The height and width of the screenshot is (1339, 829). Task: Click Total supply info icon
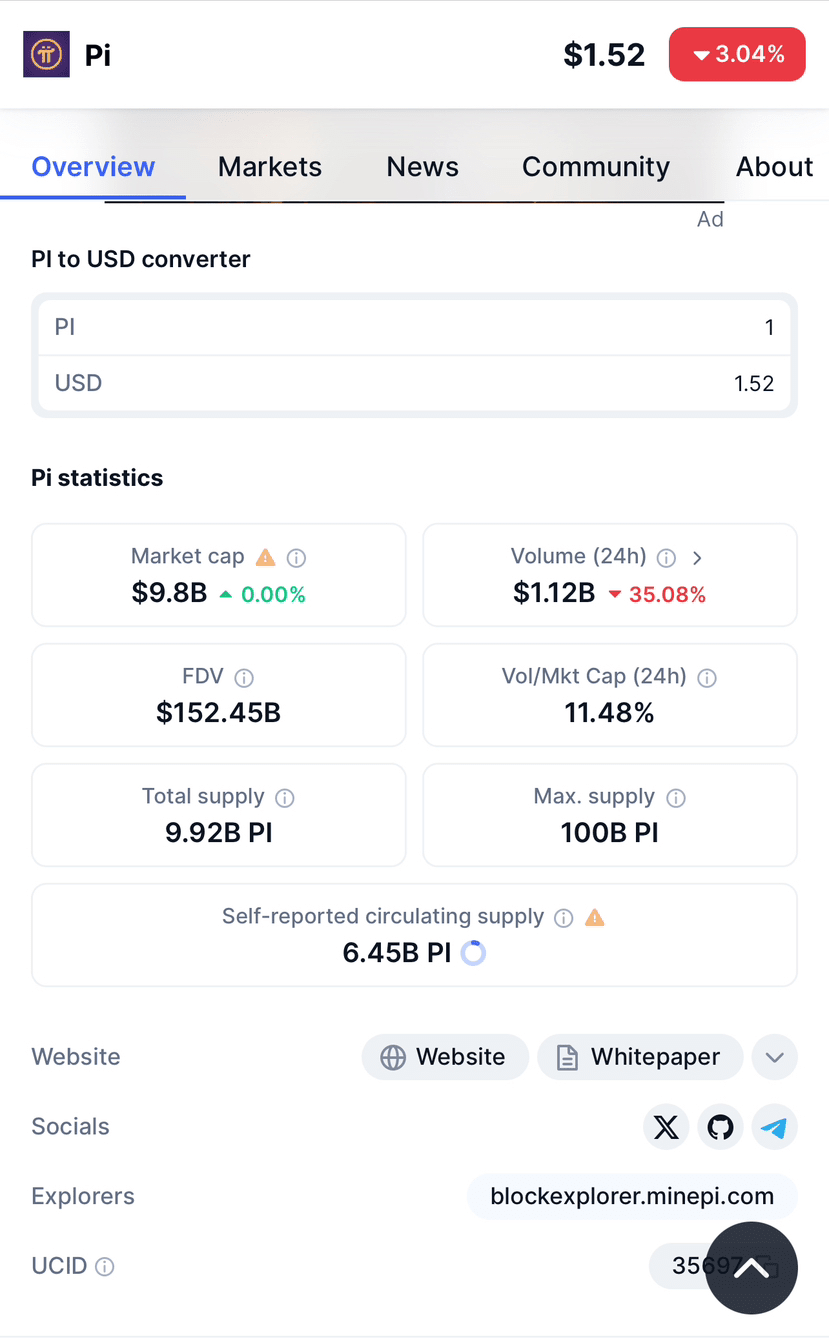(285, 798)
